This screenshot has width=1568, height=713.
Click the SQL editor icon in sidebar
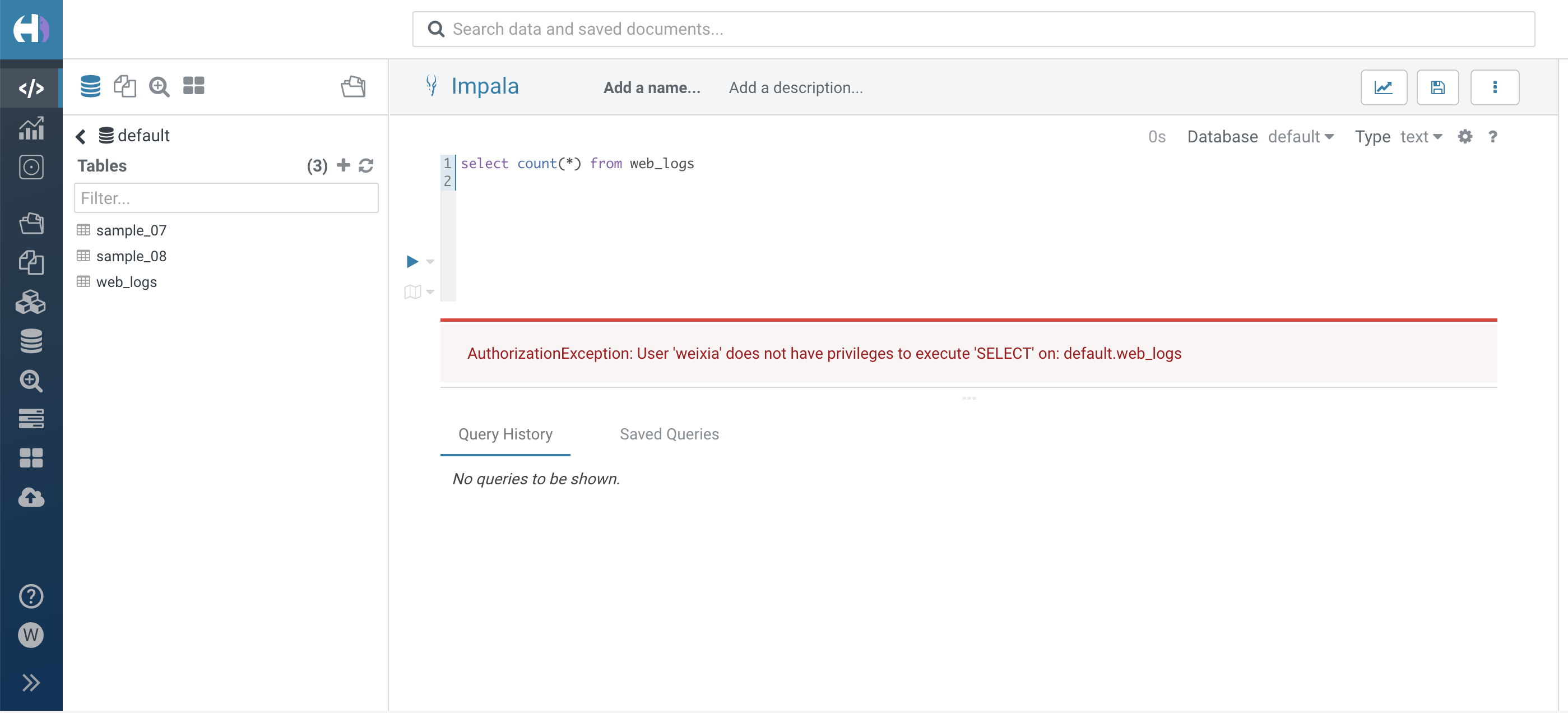[x=31, y=88]
